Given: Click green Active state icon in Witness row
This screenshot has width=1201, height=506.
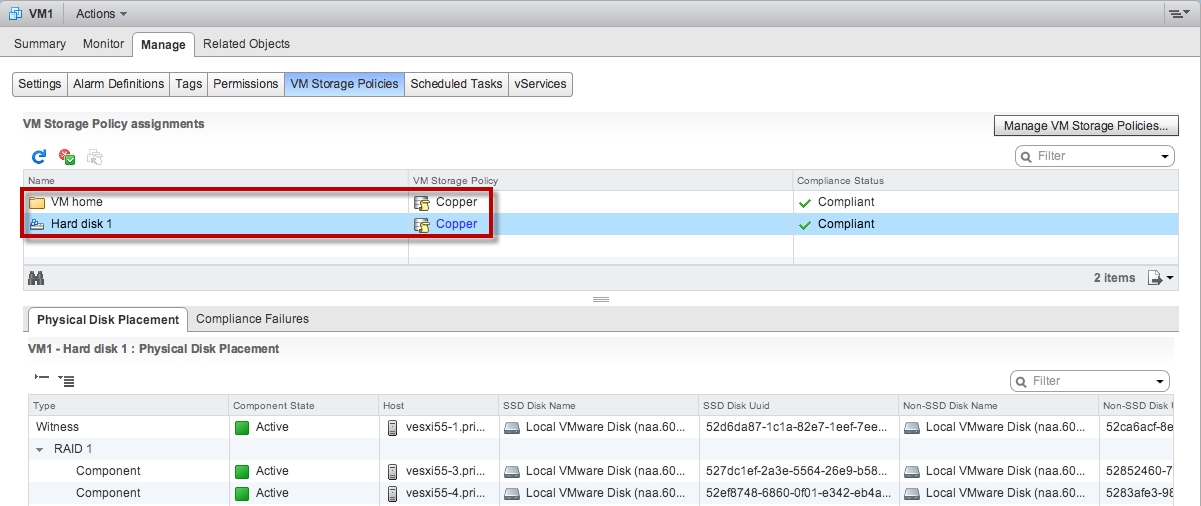Looking at the screenshot, I should [x=242, y=427].
